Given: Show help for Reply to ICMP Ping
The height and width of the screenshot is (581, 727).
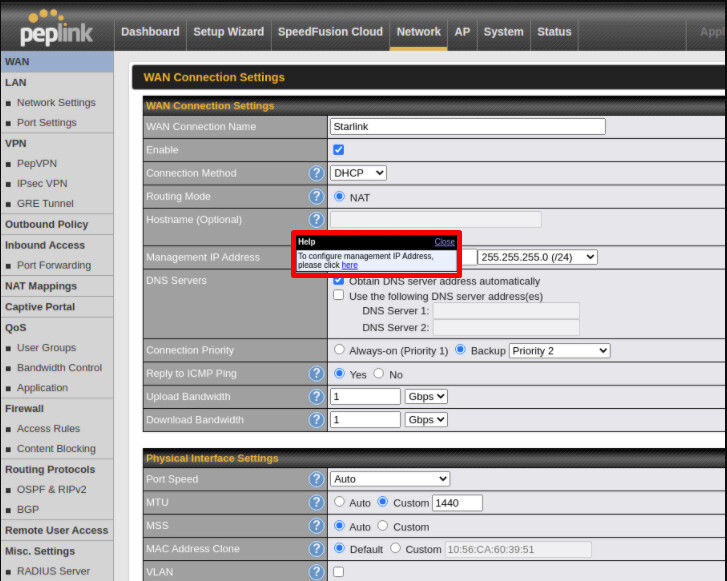Looking at the screenshot, I should tap(316, 374).
